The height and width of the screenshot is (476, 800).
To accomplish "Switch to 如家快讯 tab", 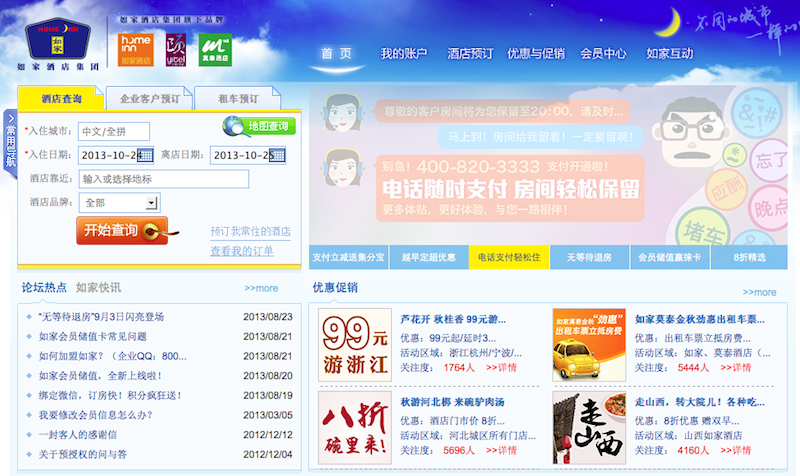I will coord(98,288).
